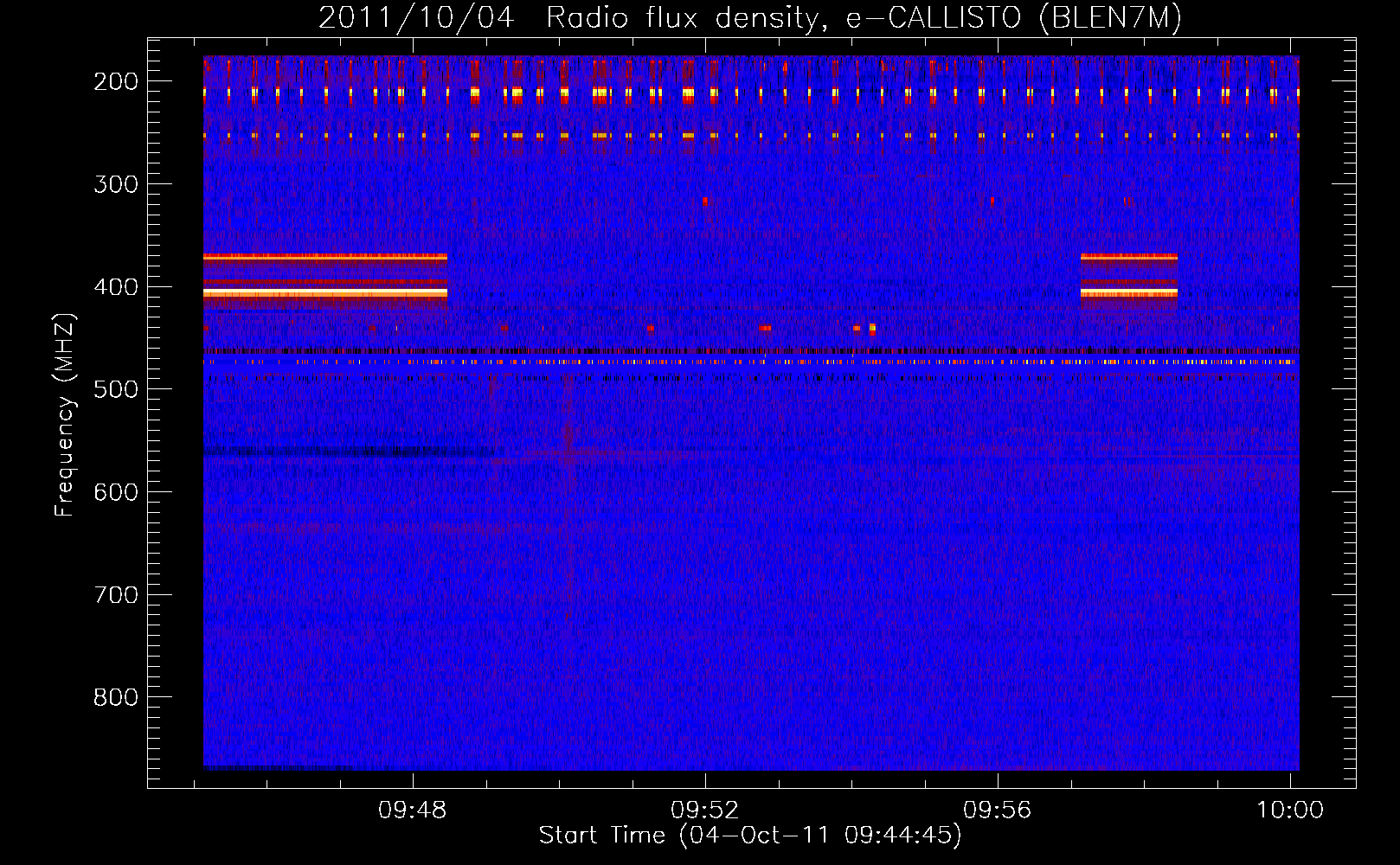Click the plot title 'Radio flux density, e-CALLISTO (BLEN7M)'

point(864,17)
